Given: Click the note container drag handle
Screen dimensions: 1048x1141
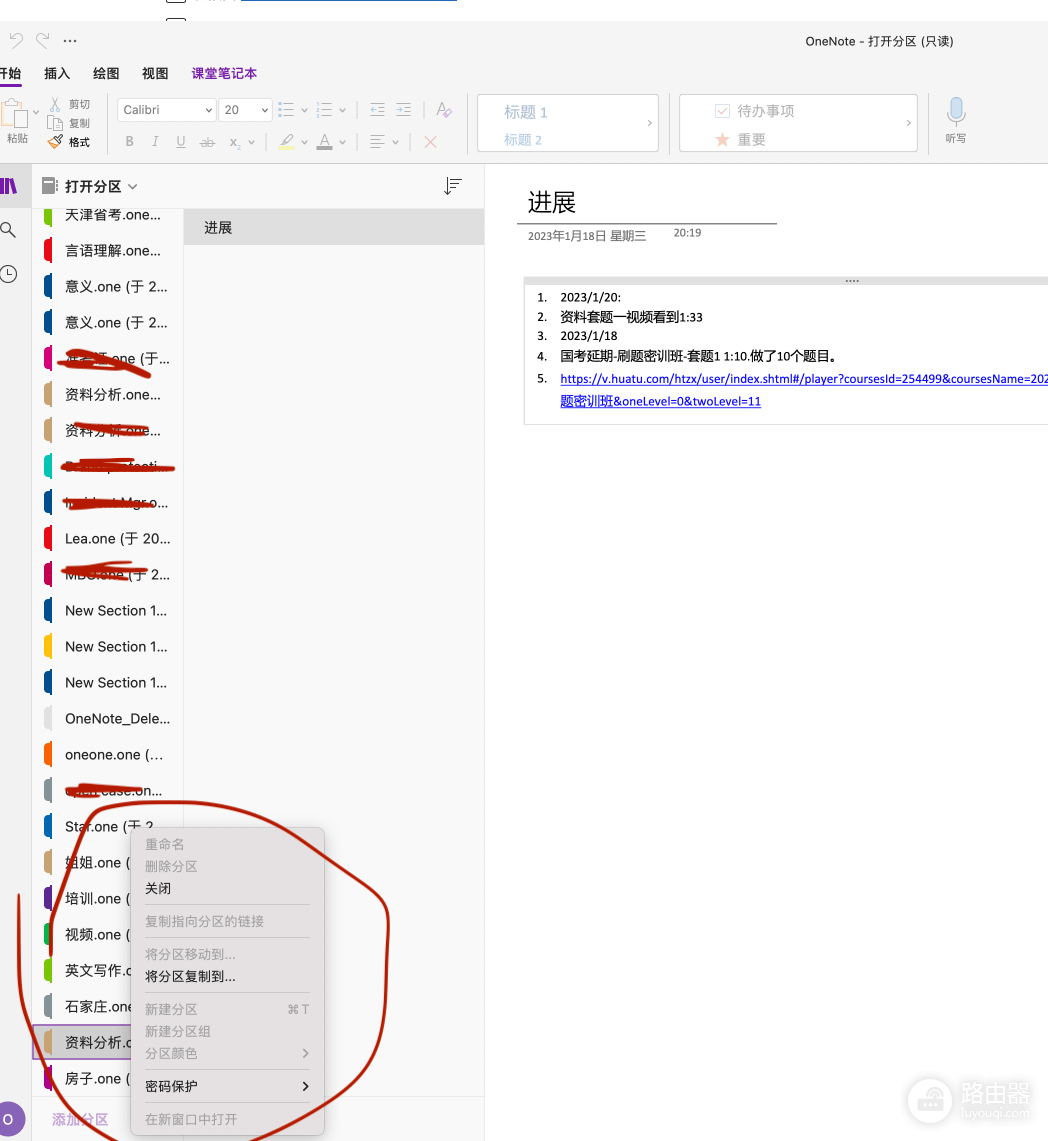Looking at the screenshot, I should point(852,281).
